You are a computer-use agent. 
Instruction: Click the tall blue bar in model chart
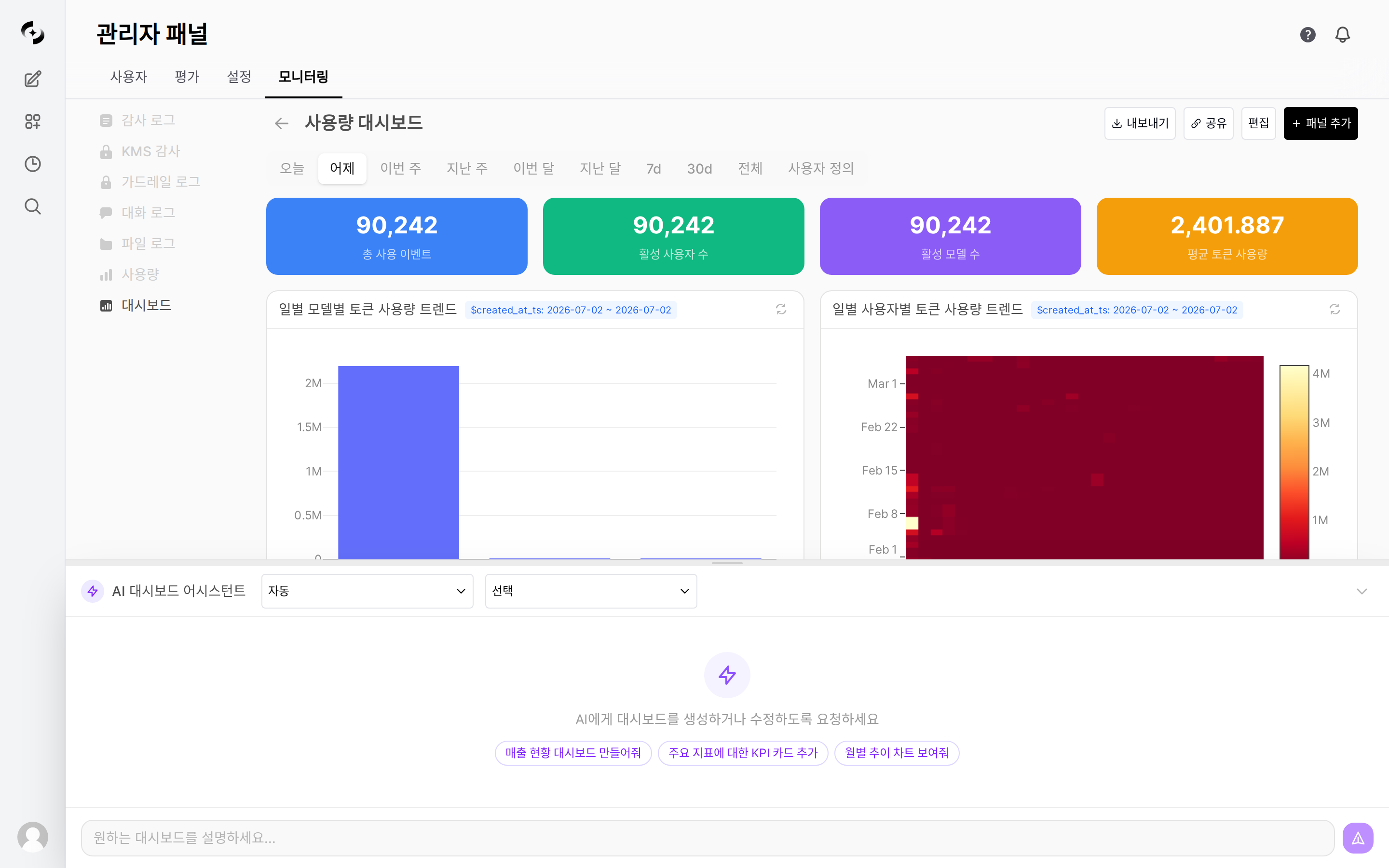(x=398, y=462)
